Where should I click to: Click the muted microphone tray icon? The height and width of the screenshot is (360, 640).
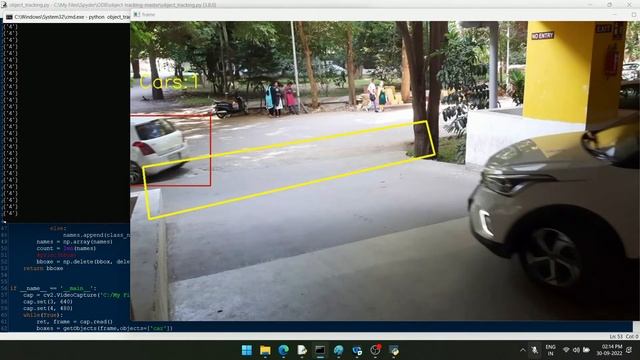(x=534, y=350)
